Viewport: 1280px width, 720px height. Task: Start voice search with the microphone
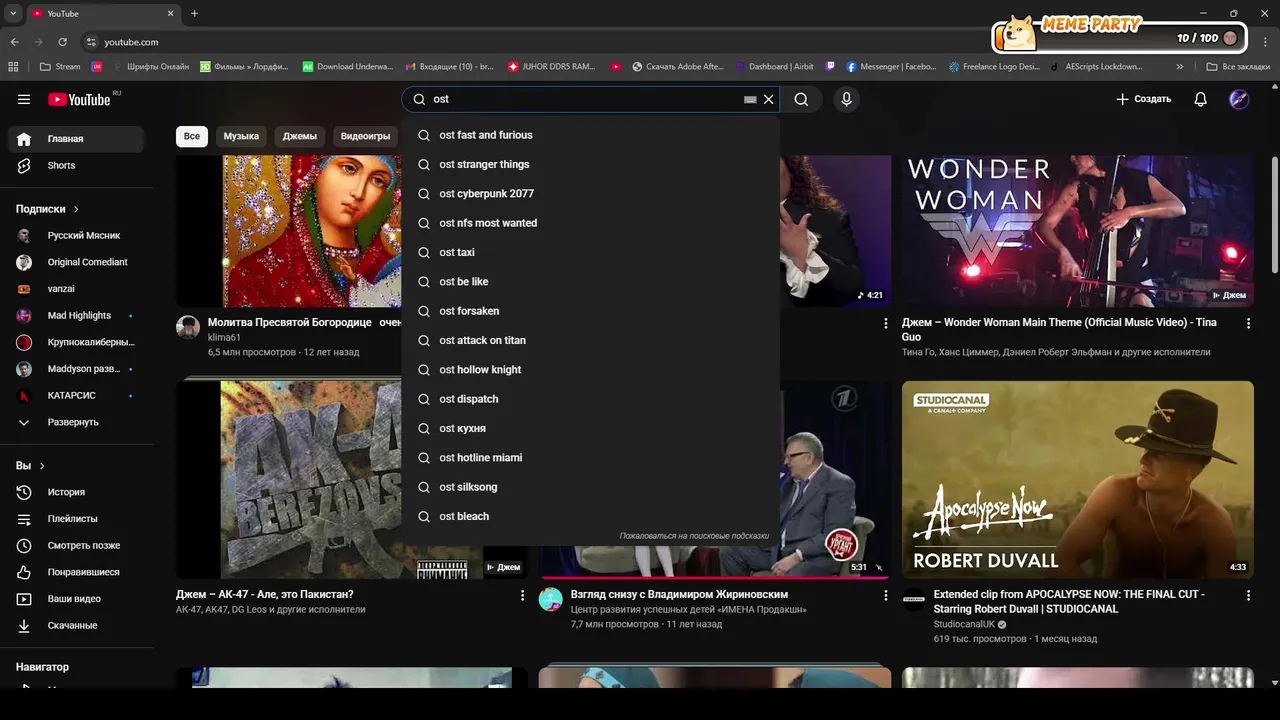point(846,99)
